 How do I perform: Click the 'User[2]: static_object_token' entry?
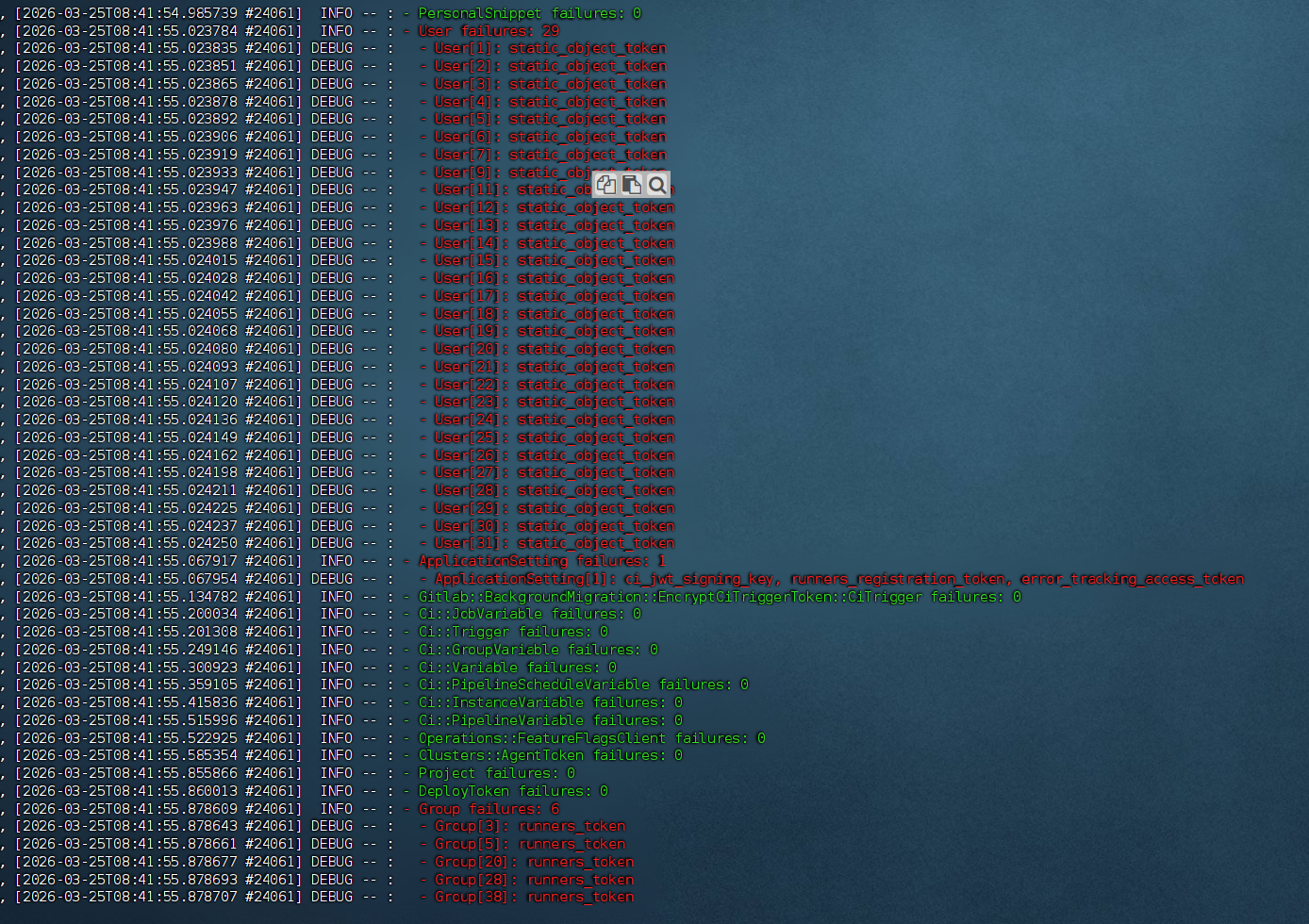click(x=550, y=66)
